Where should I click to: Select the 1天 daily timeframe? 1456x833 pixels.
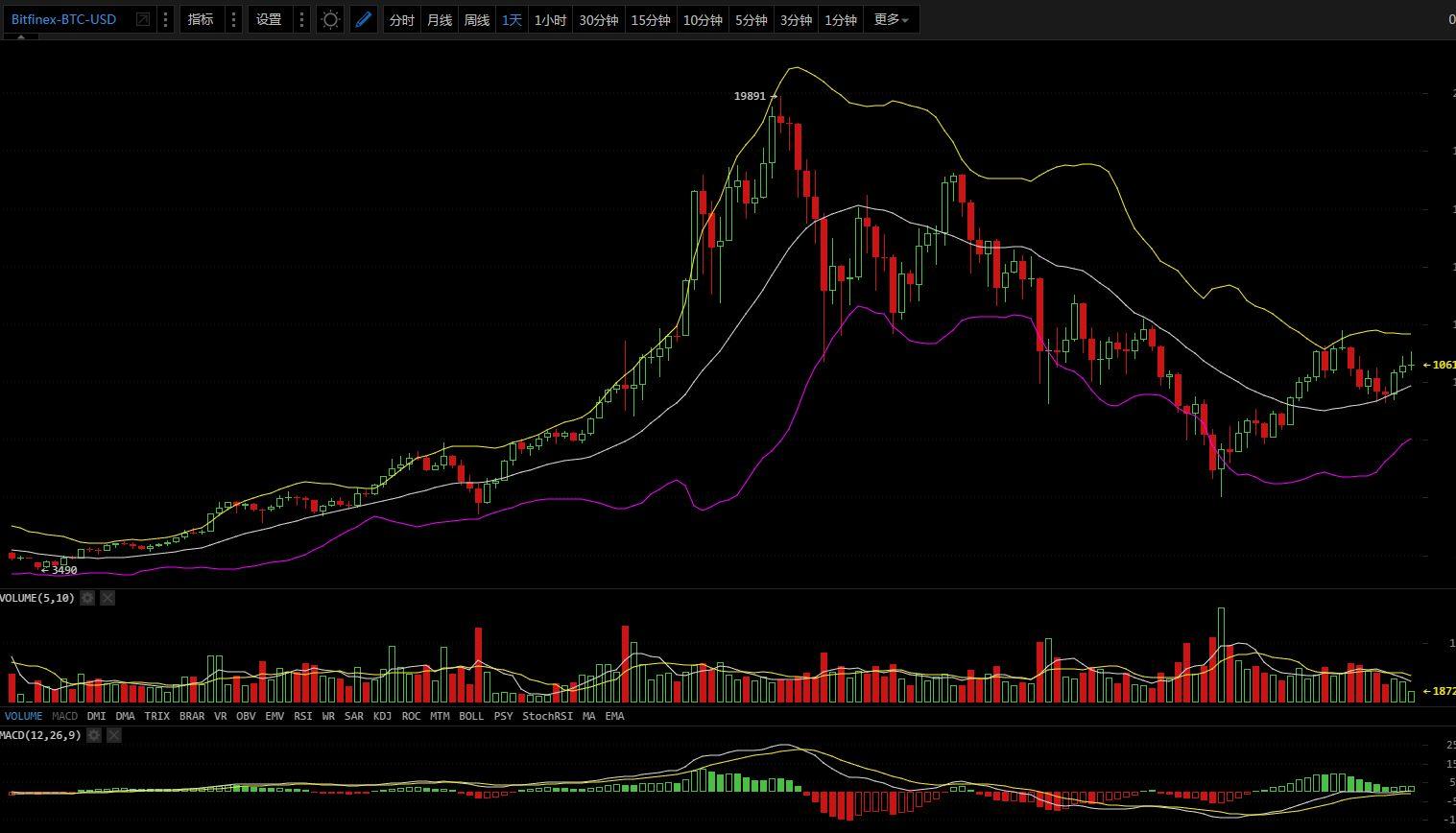tap(513, 20)
